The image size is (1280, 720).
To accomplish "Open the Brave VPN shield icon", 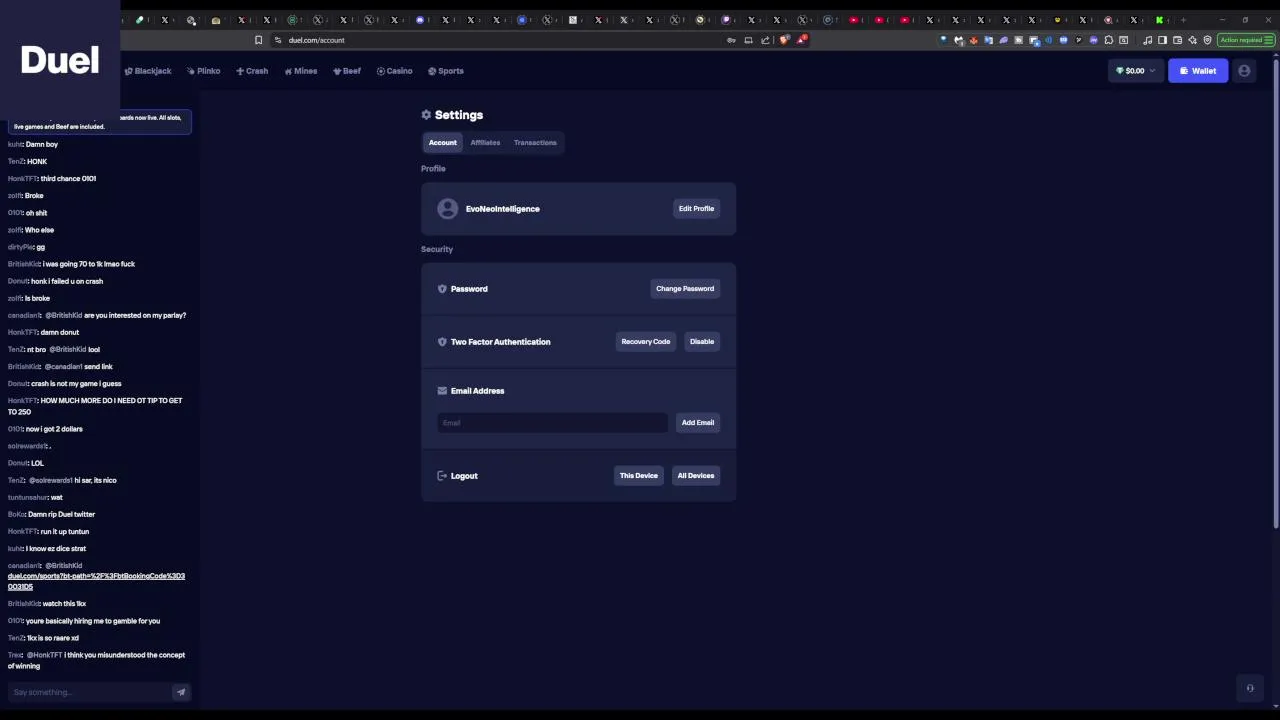I will [1207, 40].
